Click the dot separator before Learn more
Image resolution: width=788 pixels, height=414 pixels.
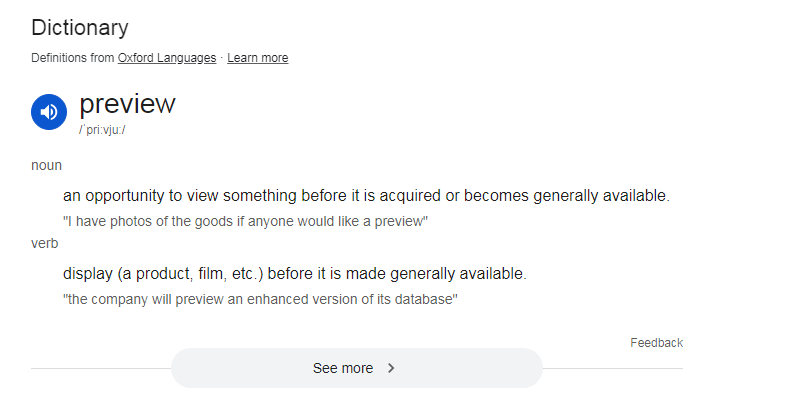(222, 58)
